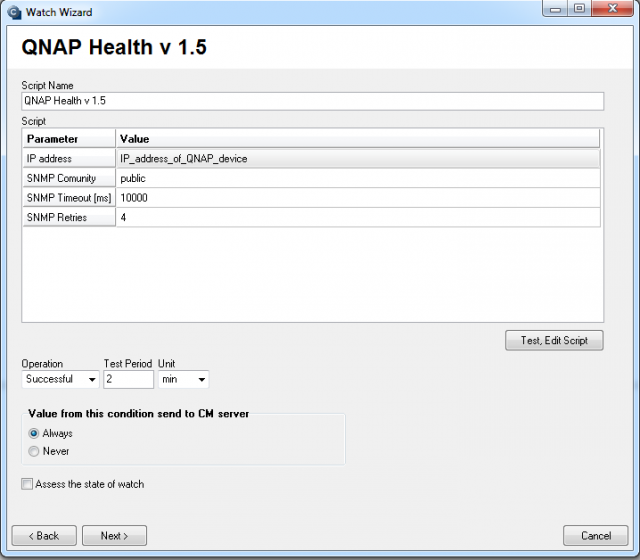Cancel the Watch Wizard
The image size is (640, 560).
[596, 536]
